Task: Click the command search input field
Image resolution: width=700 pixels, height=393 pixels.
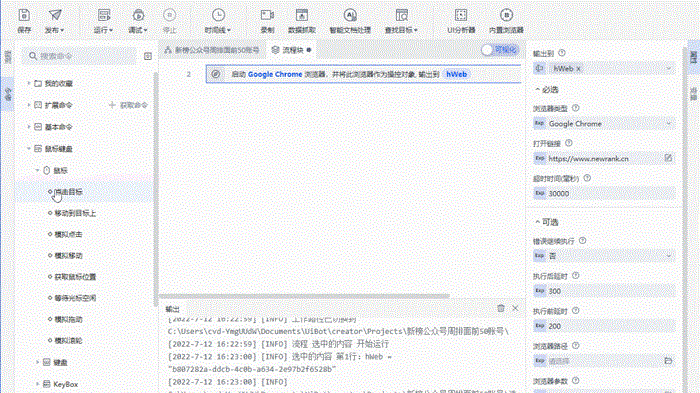Action: tap(80, 56)
